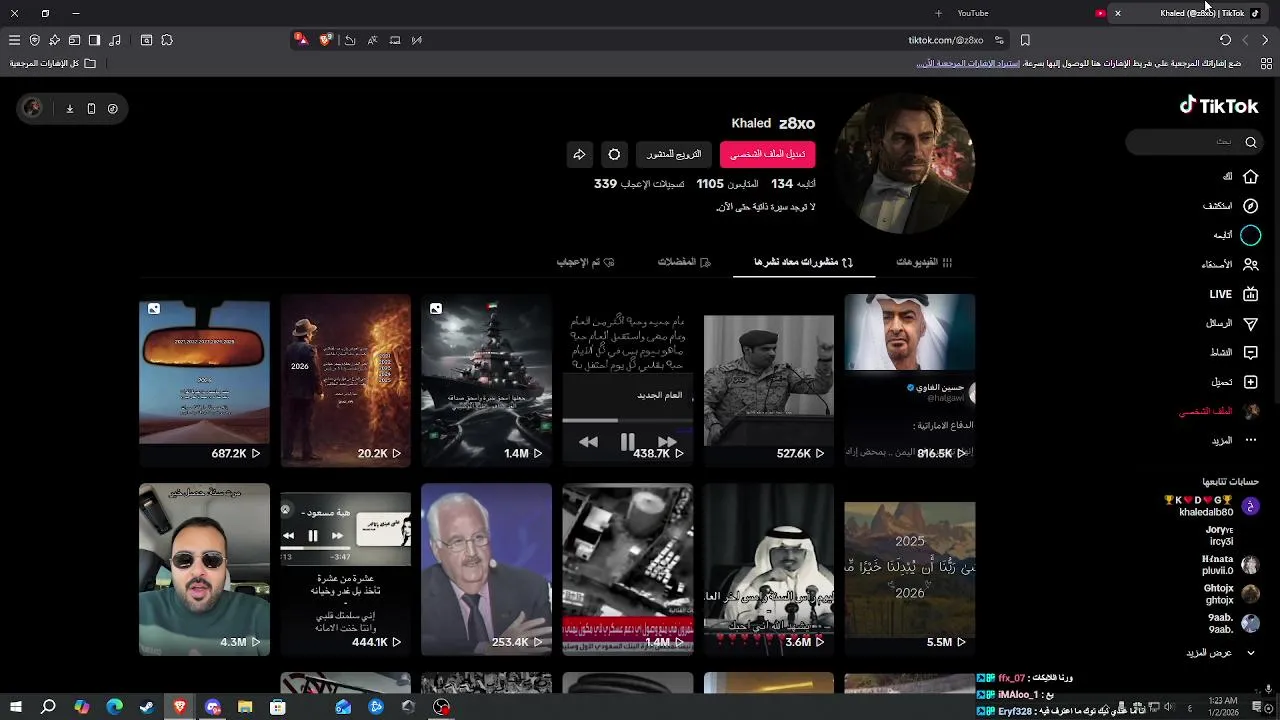The image size is (1280, 720).
Task: Open the Brave main hamburger menu
Action: point(14,40)
